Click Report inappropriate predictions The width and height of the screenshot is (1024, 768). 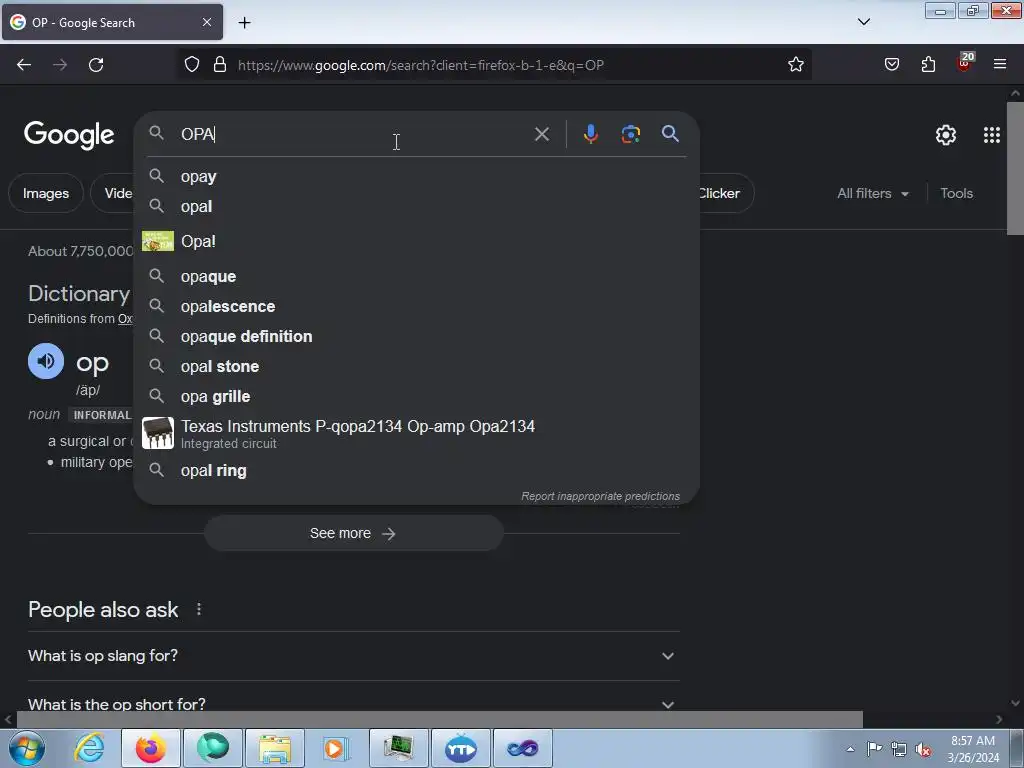(600, 496)
